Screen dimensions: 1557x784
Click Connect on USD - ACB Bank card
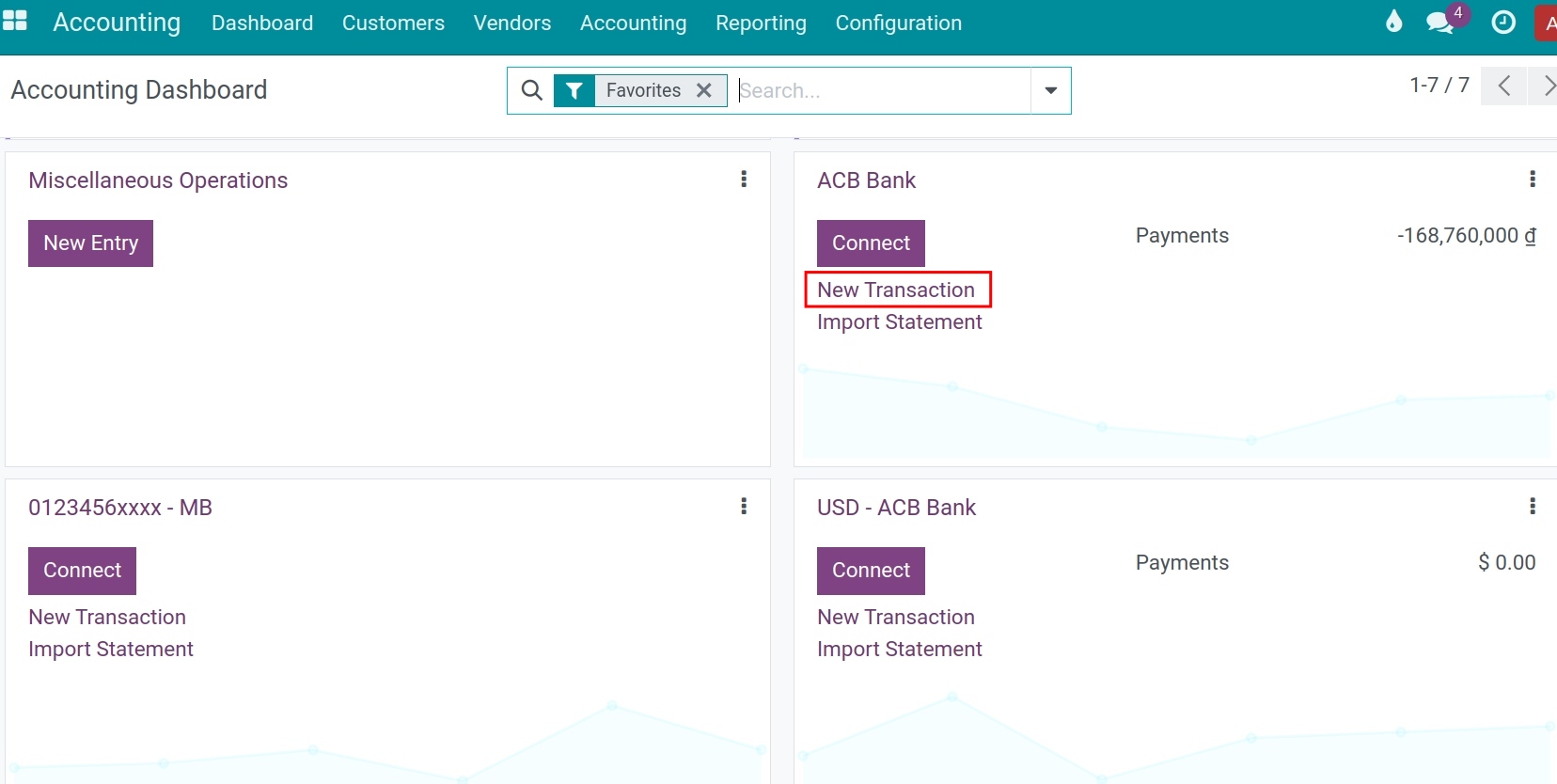(871, 571)
